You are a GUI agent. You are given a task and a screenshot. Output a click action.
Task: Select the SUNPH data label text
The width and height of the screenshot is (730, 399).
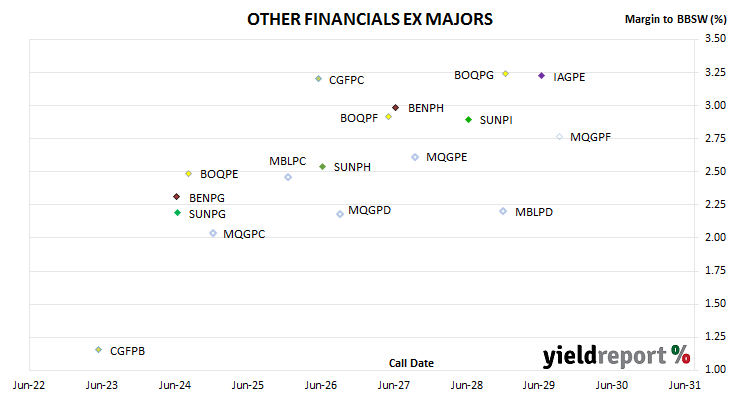click(352, 167)
